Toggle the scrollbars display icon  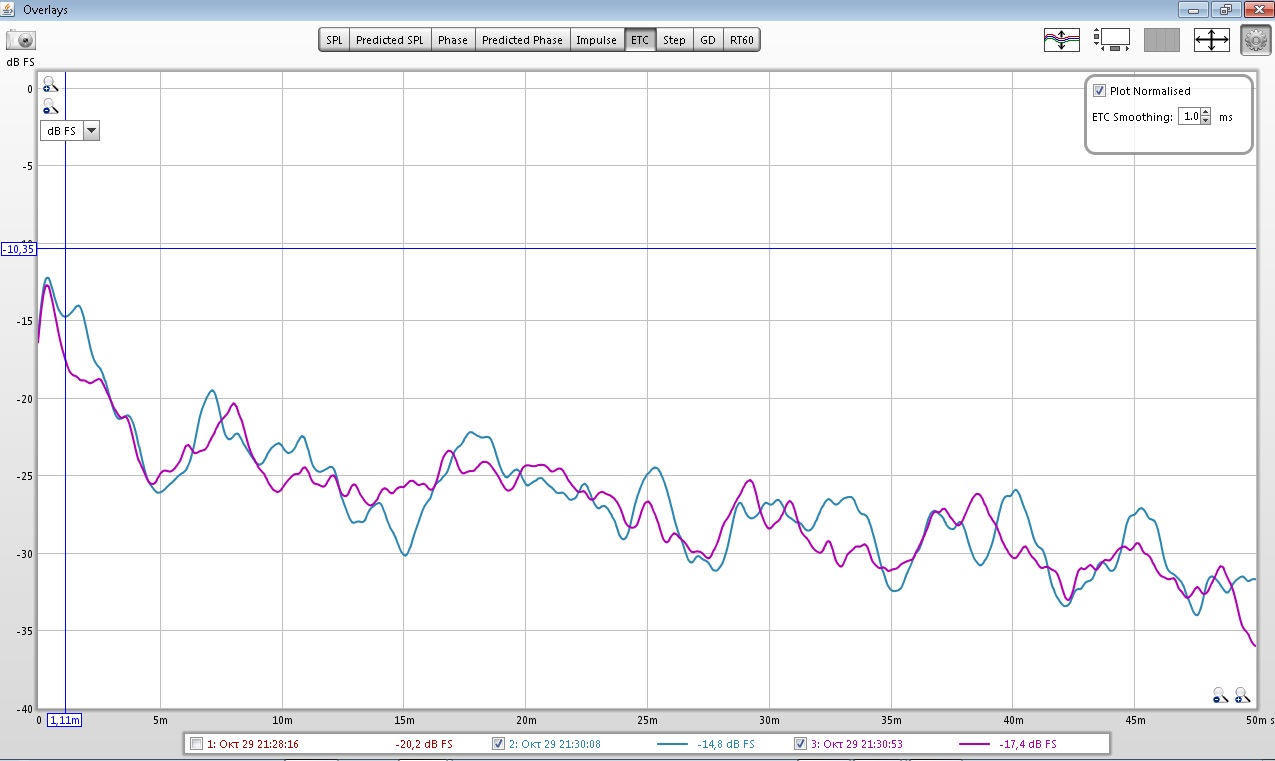pos(1111,40)
